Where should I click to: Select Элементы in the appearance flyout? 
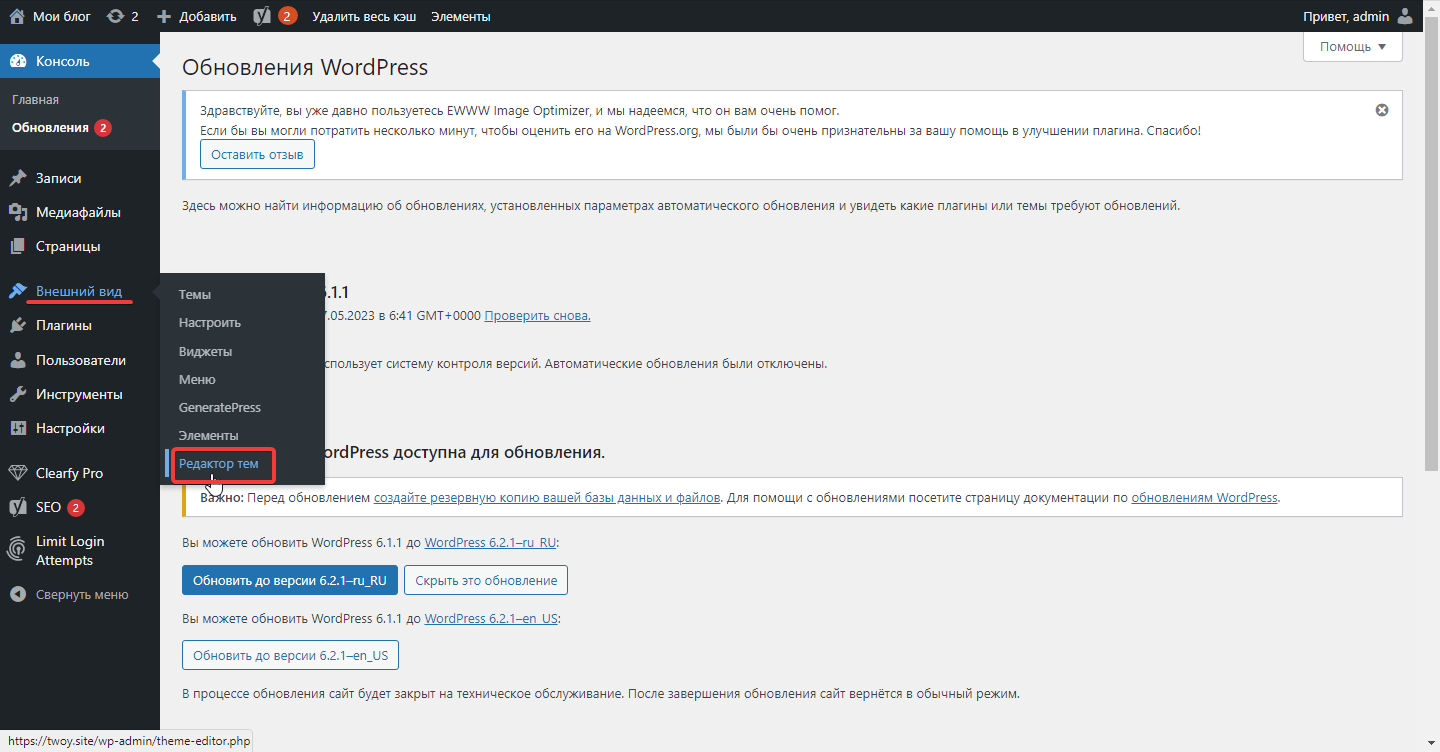[x=209, y=436]
